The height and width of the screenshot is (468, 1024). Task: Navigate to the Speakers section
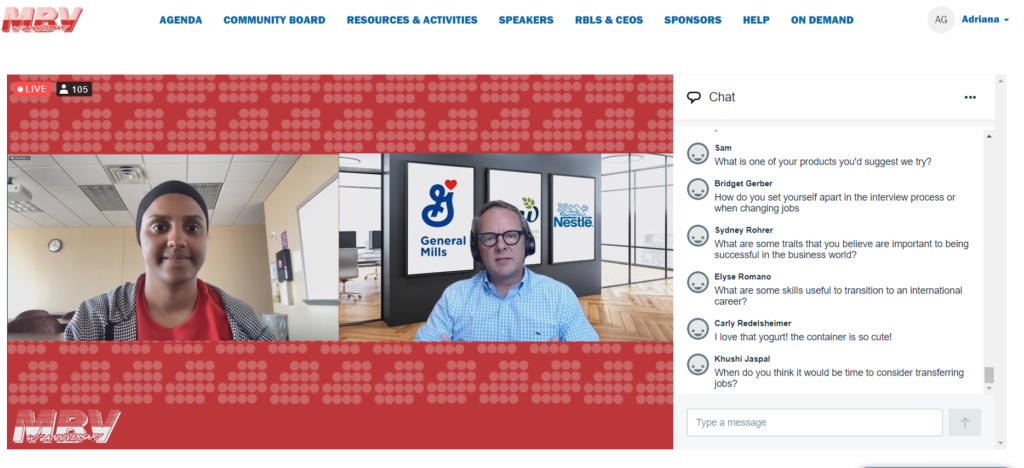point(526,20)
